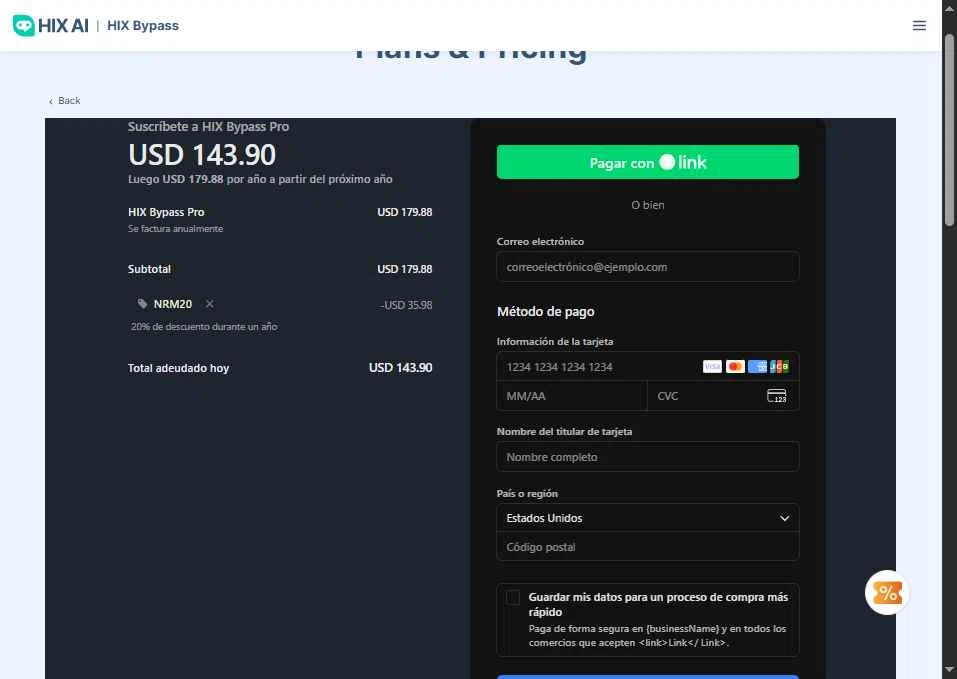
Task: Enable Guardar mis datos checkbox
Action: (513, 597)
